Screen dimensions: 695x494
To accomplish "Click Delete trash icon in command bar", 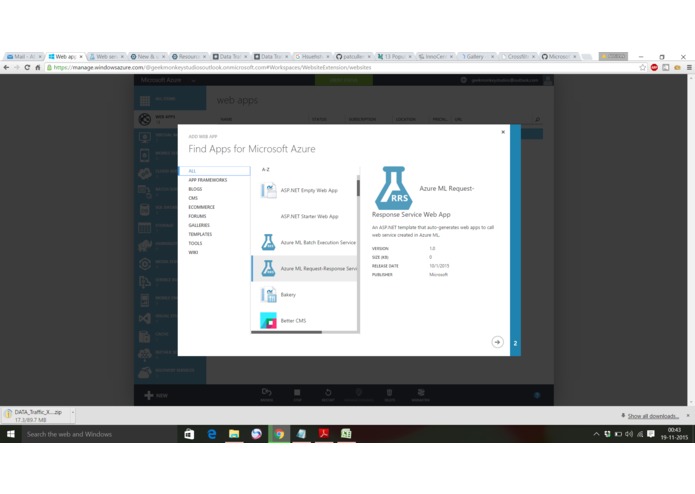I will pos(389,393).
